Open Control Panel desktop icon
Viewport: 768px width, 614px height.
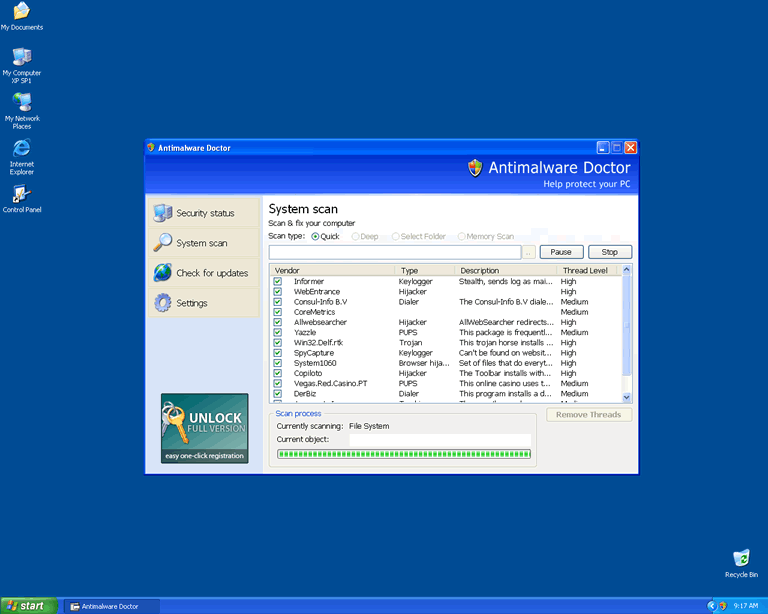21,195
